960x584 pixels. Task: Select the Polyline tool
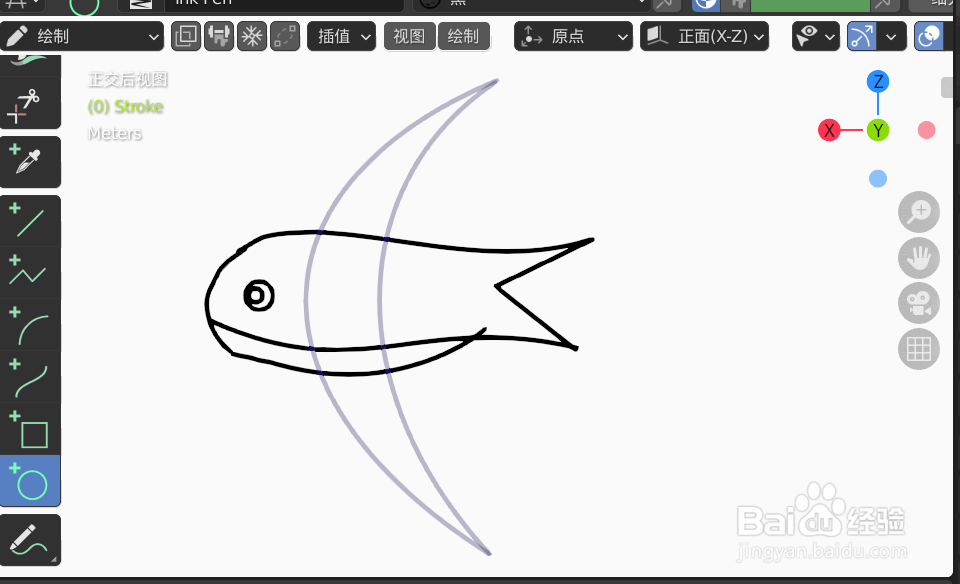pyautogui.click(x=30, y=272)
